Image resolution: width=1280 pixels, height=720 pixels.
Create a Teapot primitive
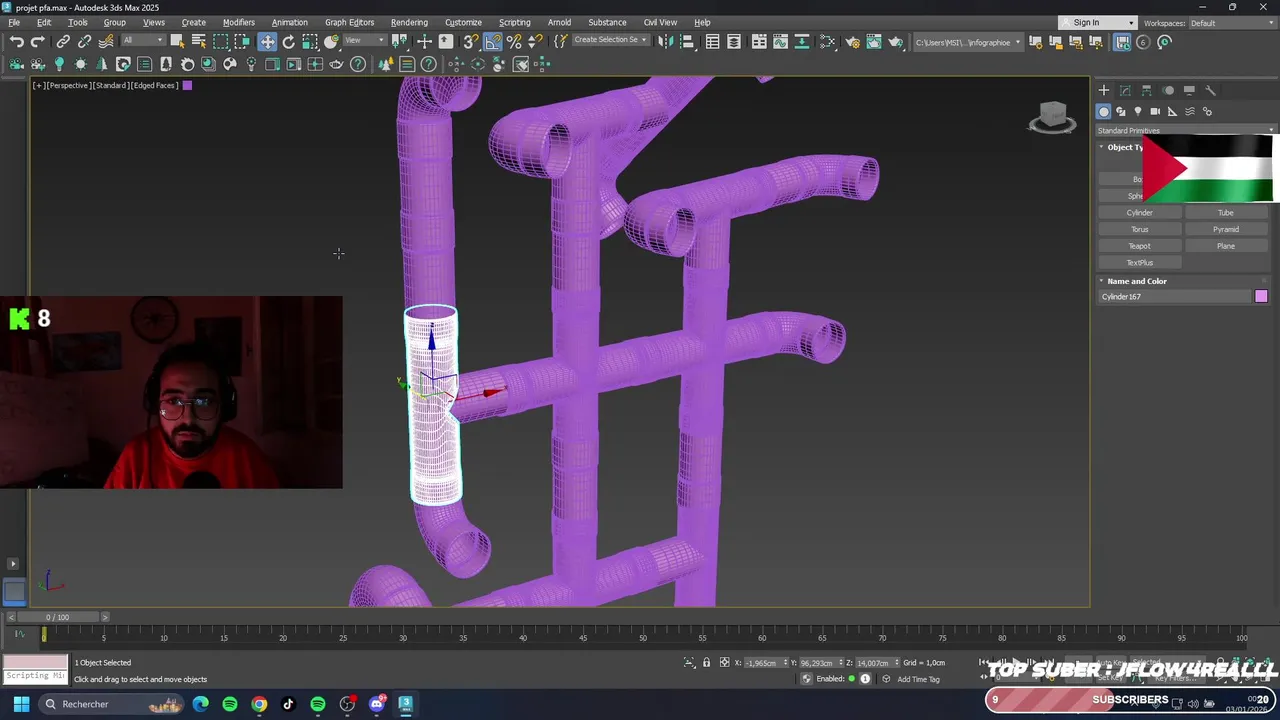(x=1139, y=246)
